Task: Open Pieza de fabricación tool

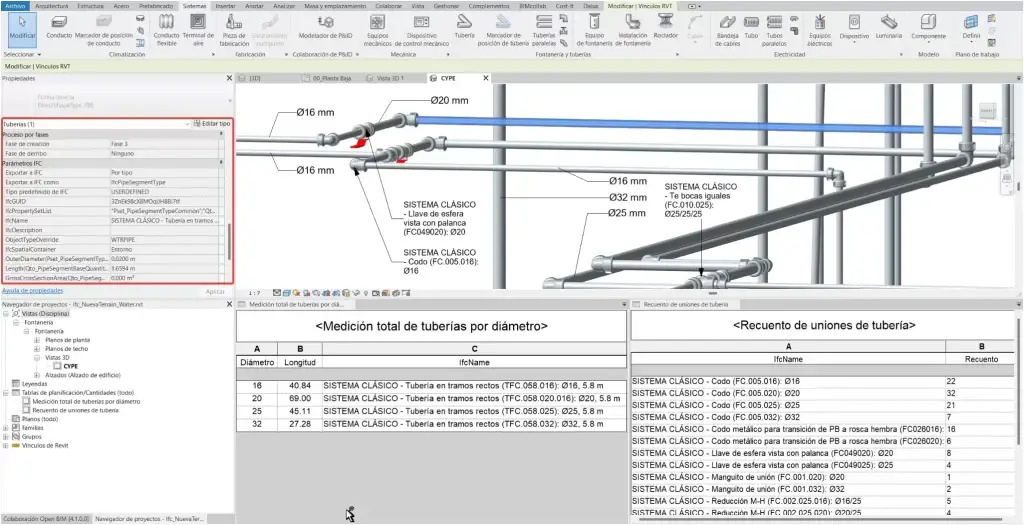Action: 234,30
